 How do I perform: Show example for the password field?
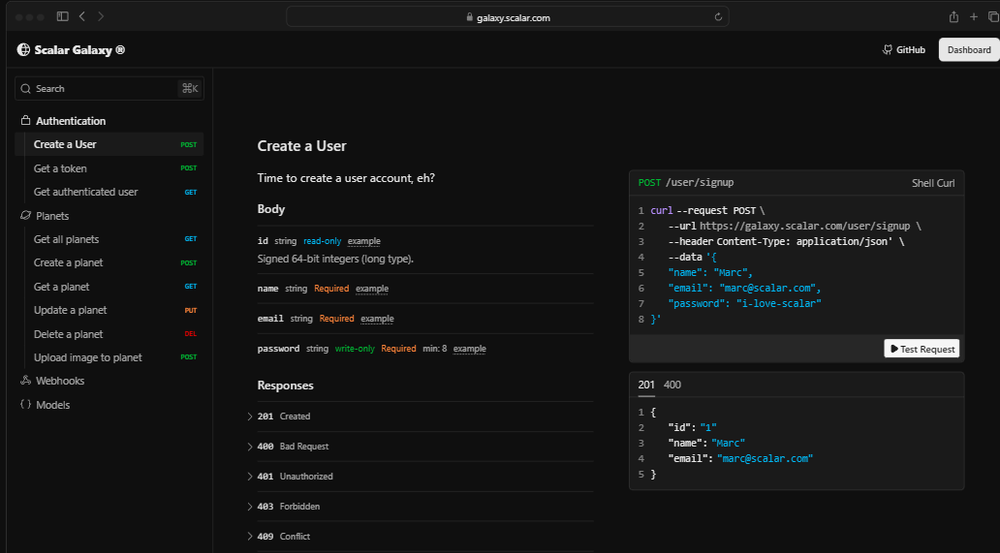(x=469, y=348)
